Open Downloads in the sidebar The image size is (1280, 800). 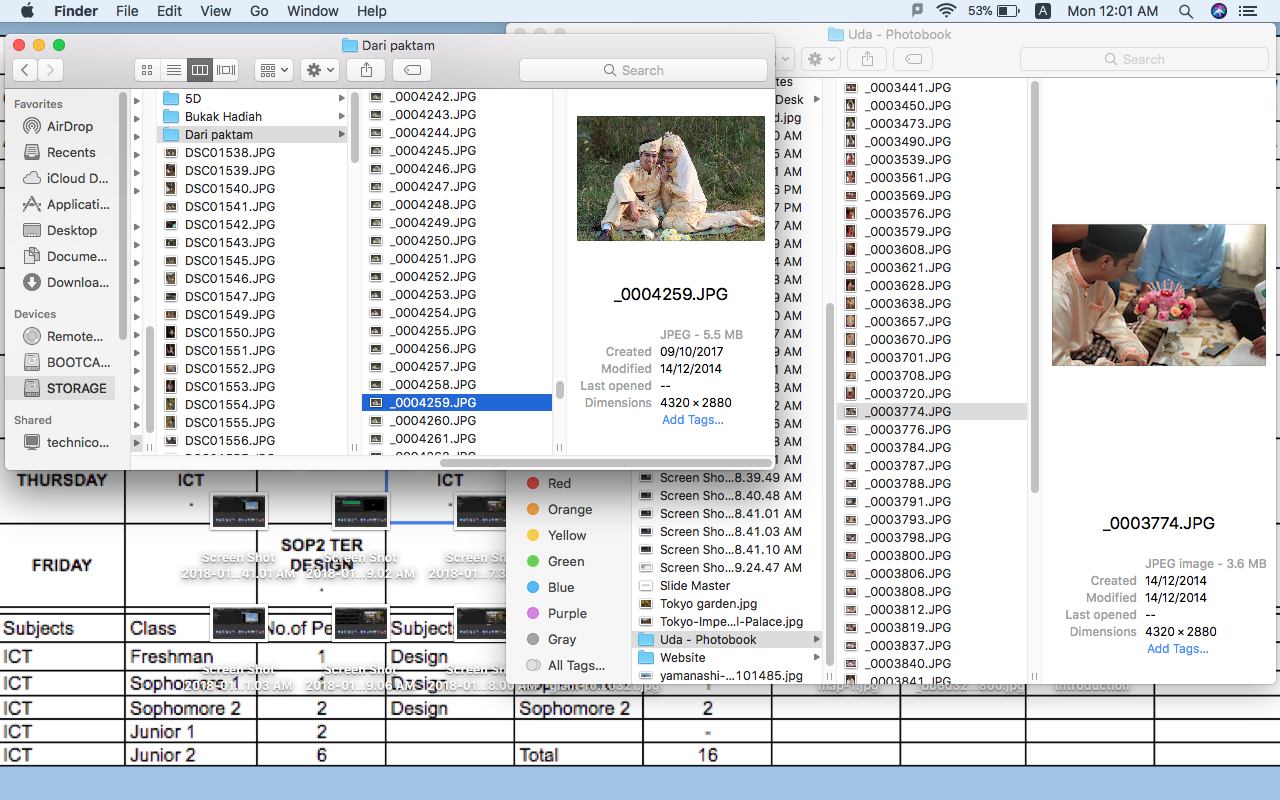[x=66, y=283]
